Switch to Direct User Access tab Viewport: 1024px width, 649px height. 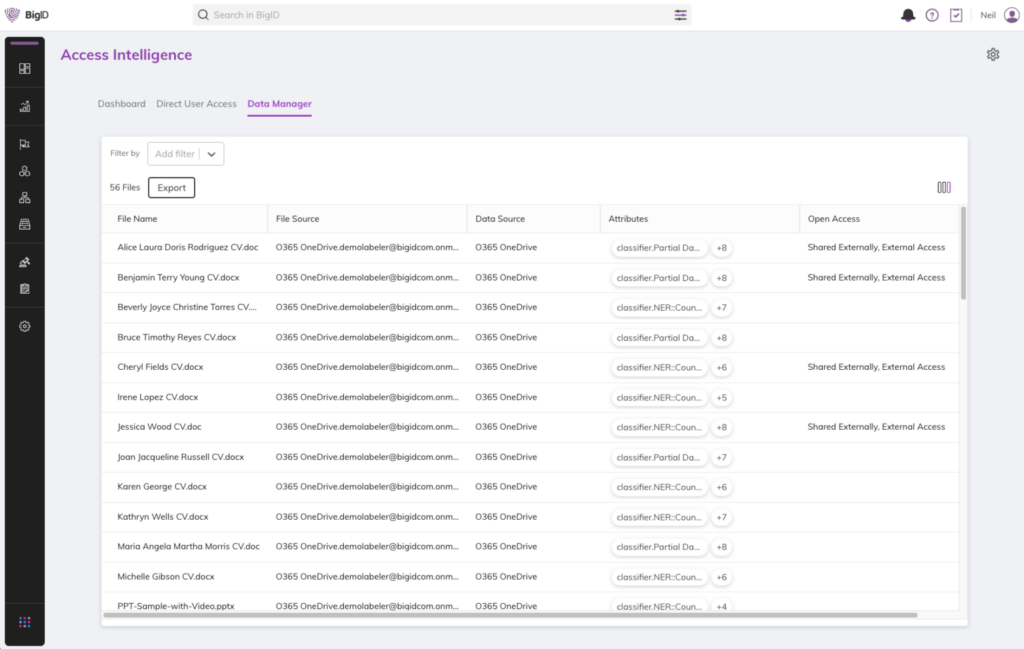coord(197,104)
